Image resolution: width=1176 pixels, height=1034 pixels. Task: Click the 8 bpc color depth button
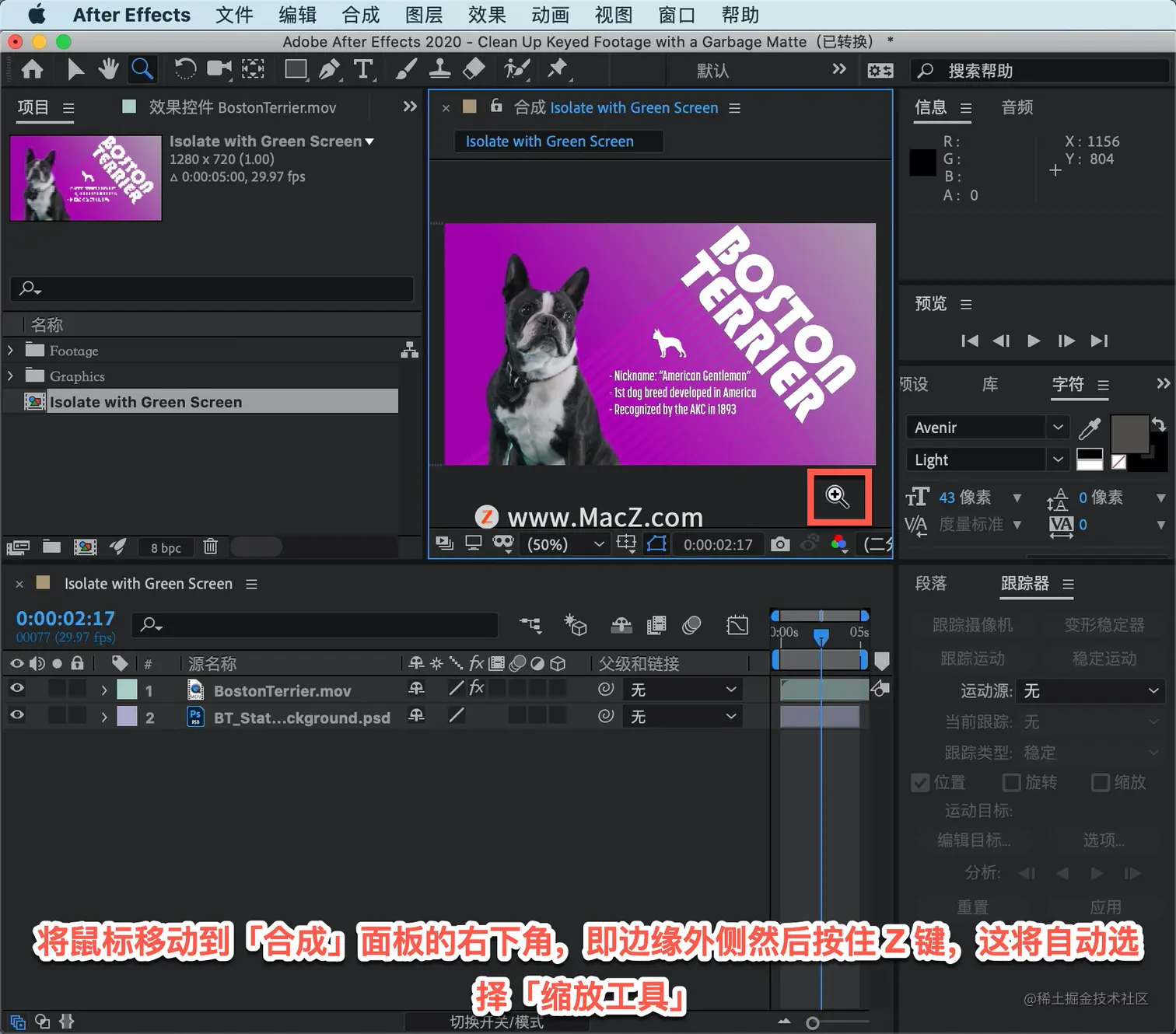click(x=166, y=547)
